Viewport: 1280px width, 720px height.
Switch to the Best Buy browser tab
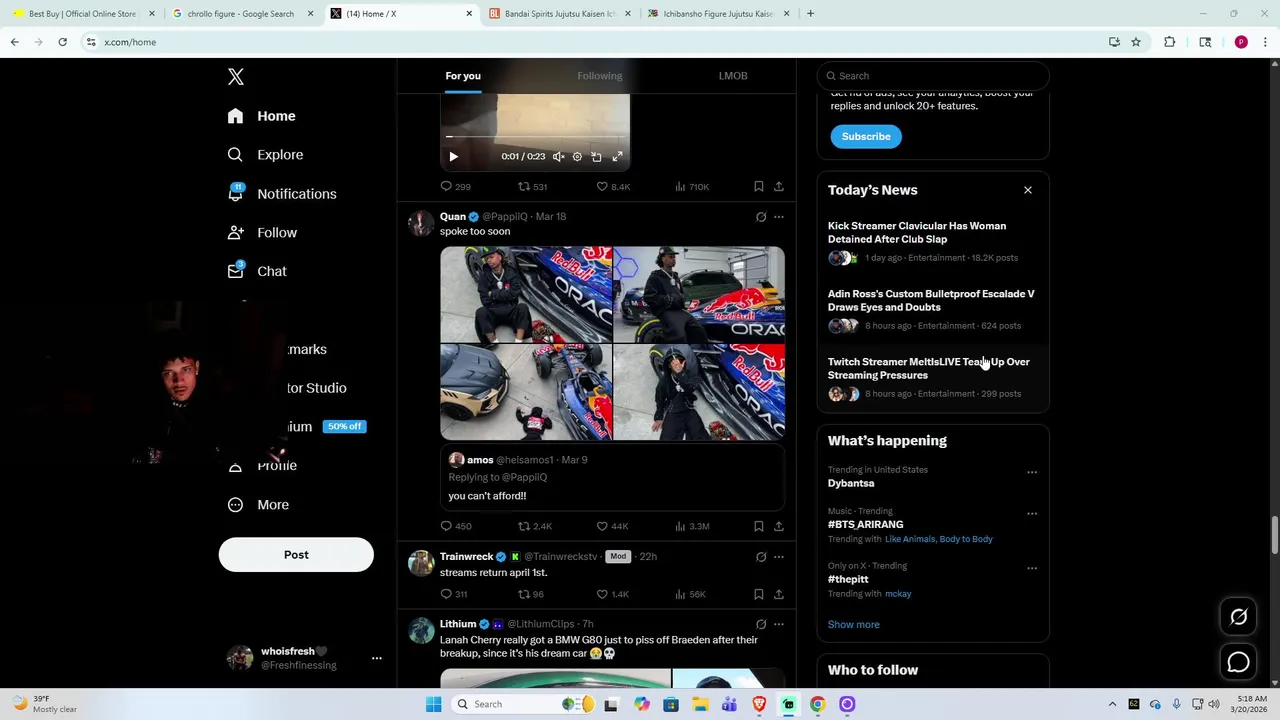[x=84, y=14]
